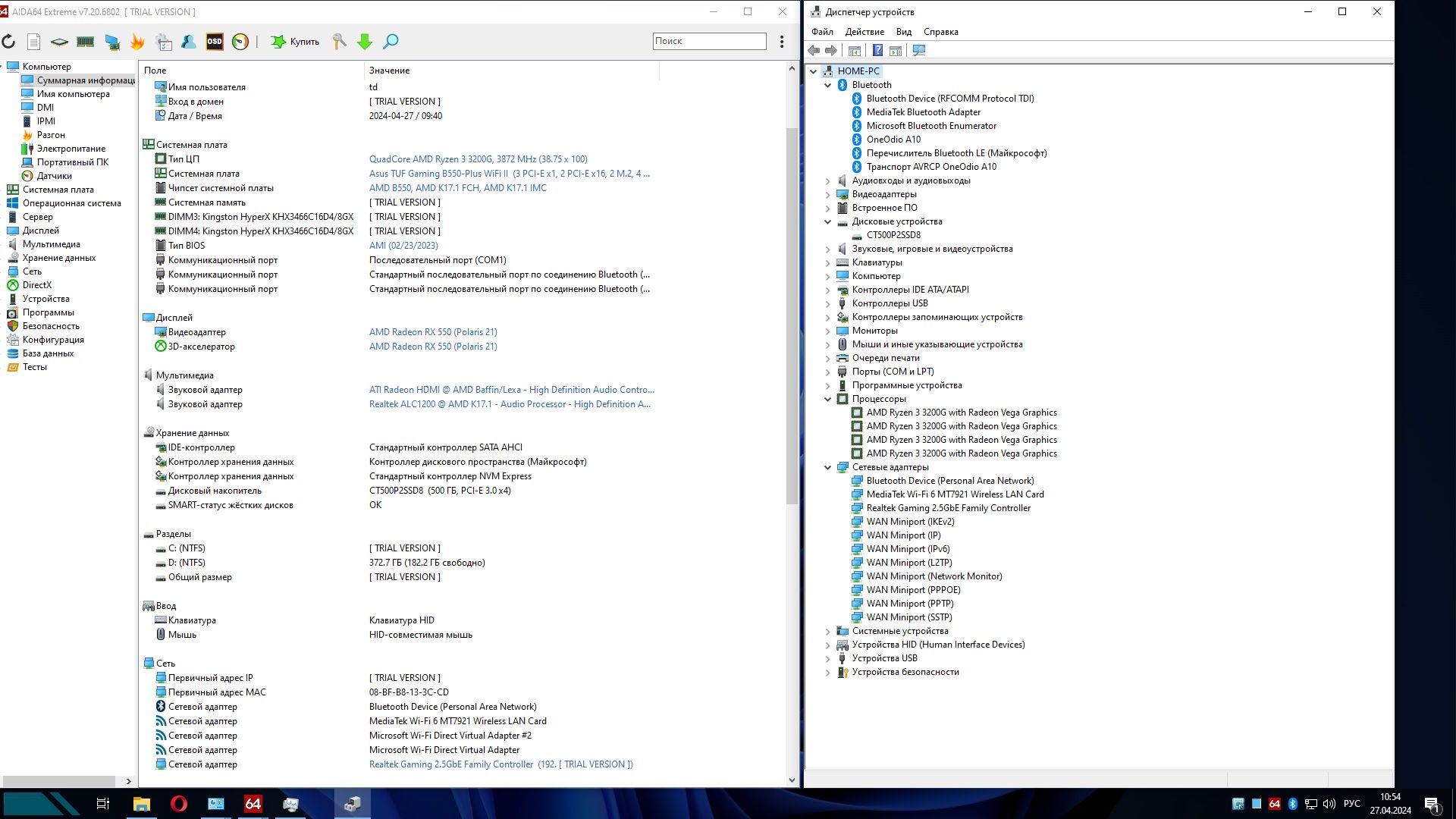
Task: Expand the Порты (COM и LPT) category
Action: click(x=828, y=372)
